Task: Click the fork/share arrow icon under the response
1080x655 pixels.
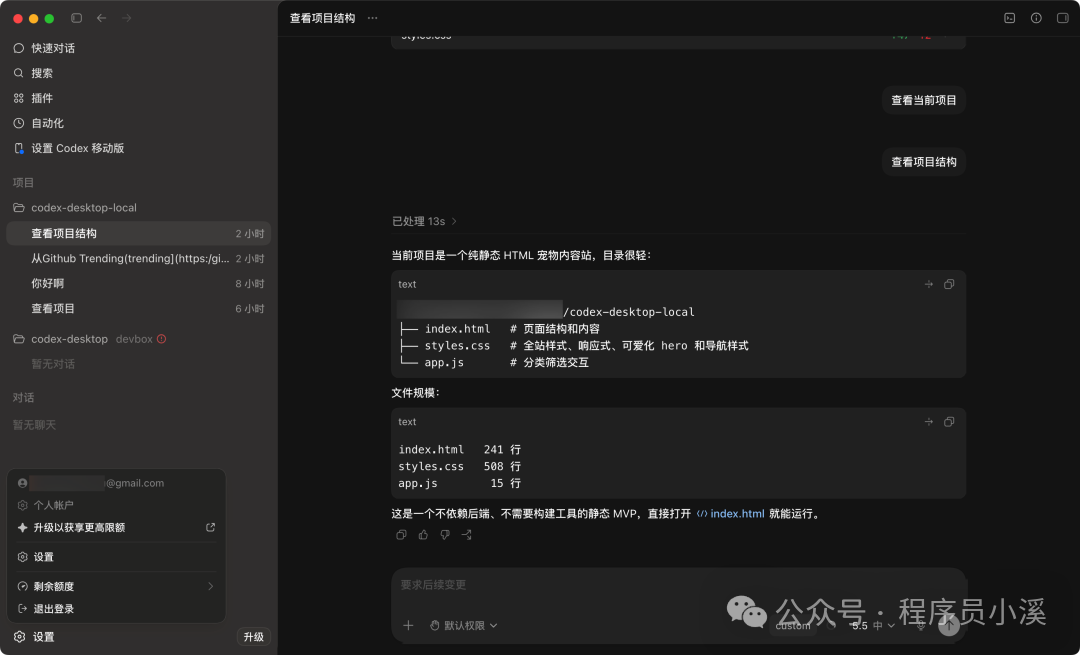Action: click(x=467, y=534)
